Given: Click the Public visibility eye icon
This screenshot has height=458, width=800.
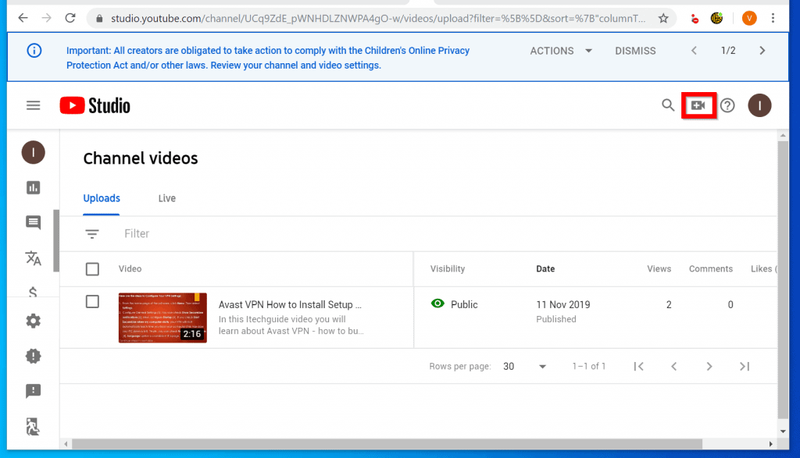Looking at the screenshot, I should coord(437,303).
